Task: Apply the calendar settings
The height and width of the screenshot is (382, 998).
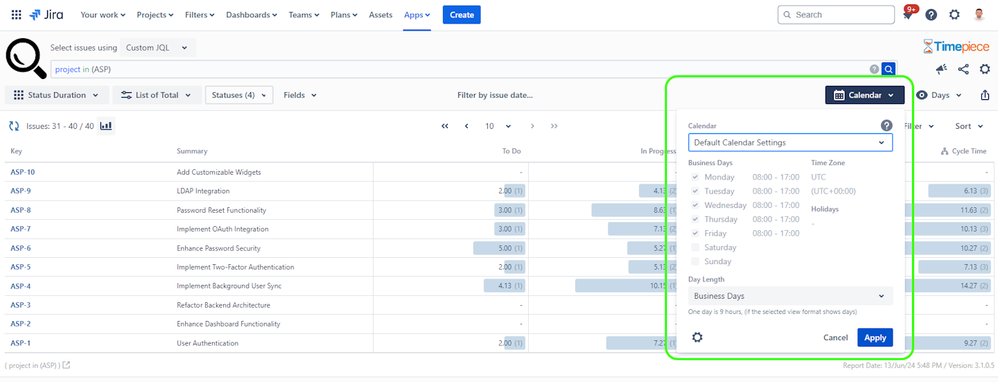Action: [x=875, y=337]
